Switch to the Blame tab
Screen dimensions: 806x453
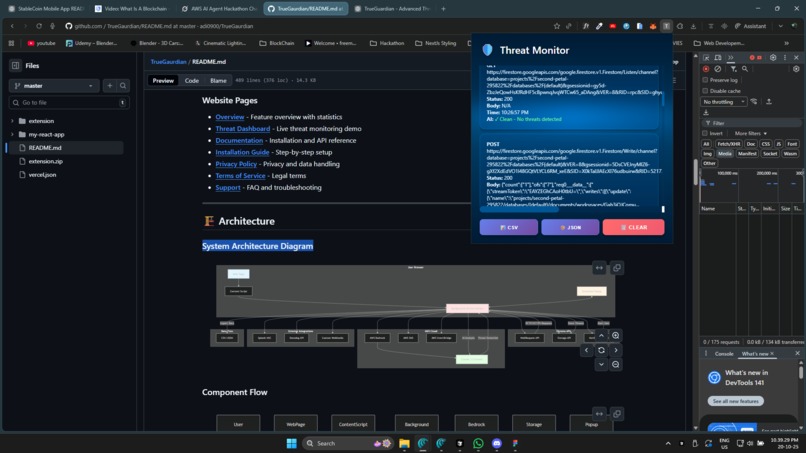(x=218, y=80)
